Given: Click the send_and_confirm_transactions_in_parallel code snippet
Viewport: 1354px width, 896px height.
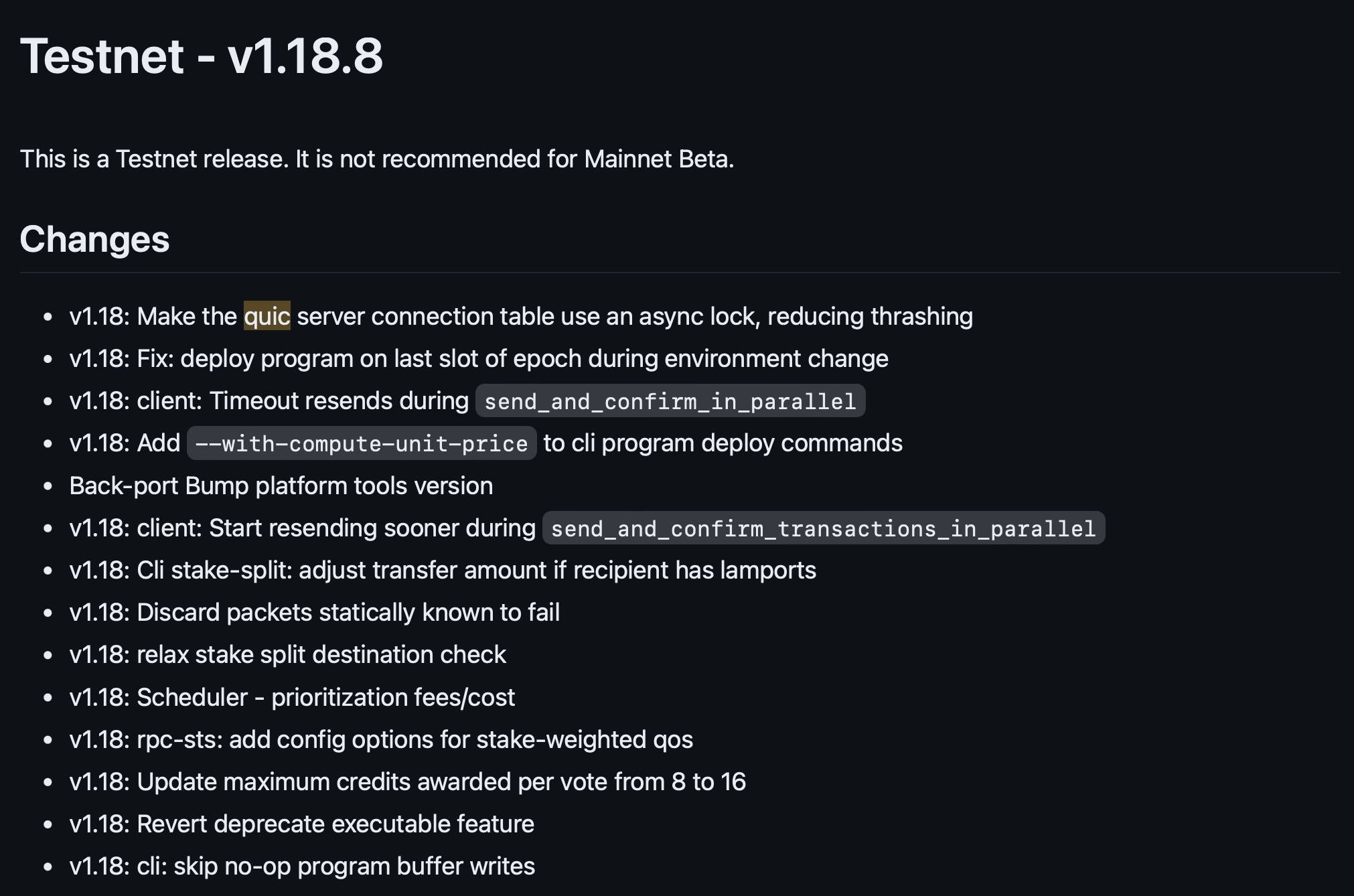Looking at the screenshot, I should (x=824, y=528).
